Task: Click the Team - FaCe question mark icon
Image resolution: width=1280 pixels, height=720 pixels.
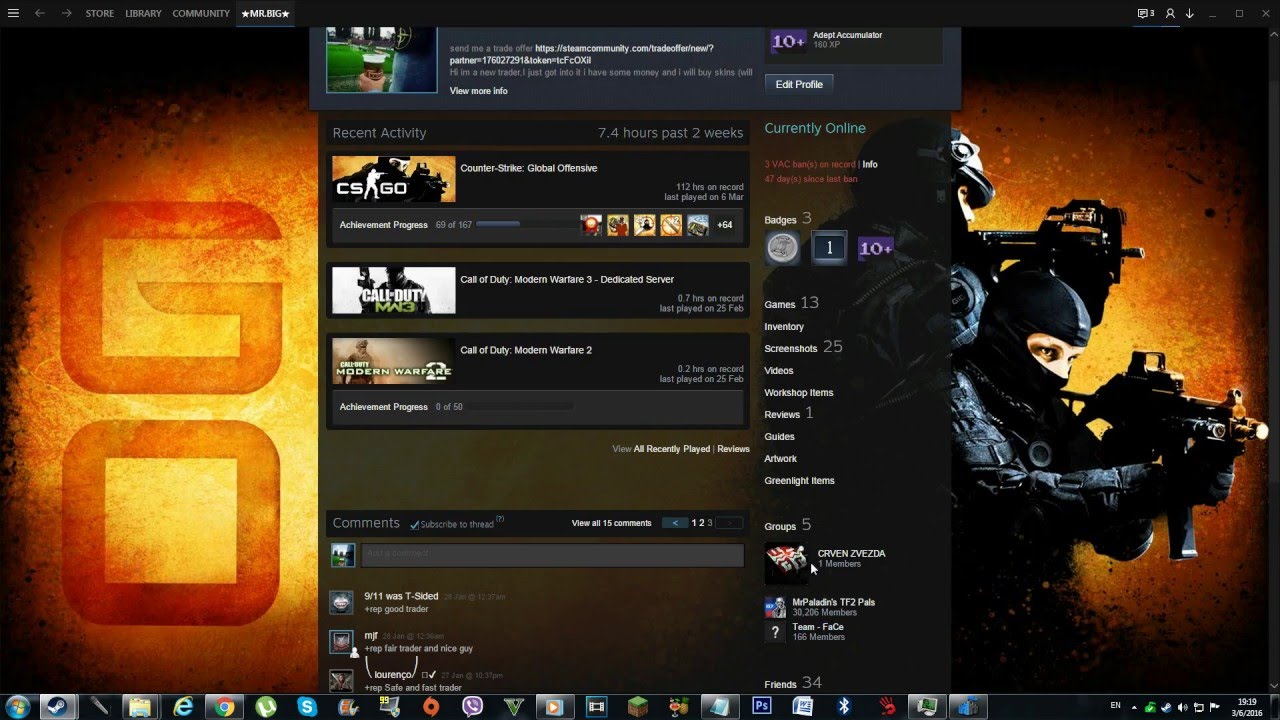Action: [775, 632]
